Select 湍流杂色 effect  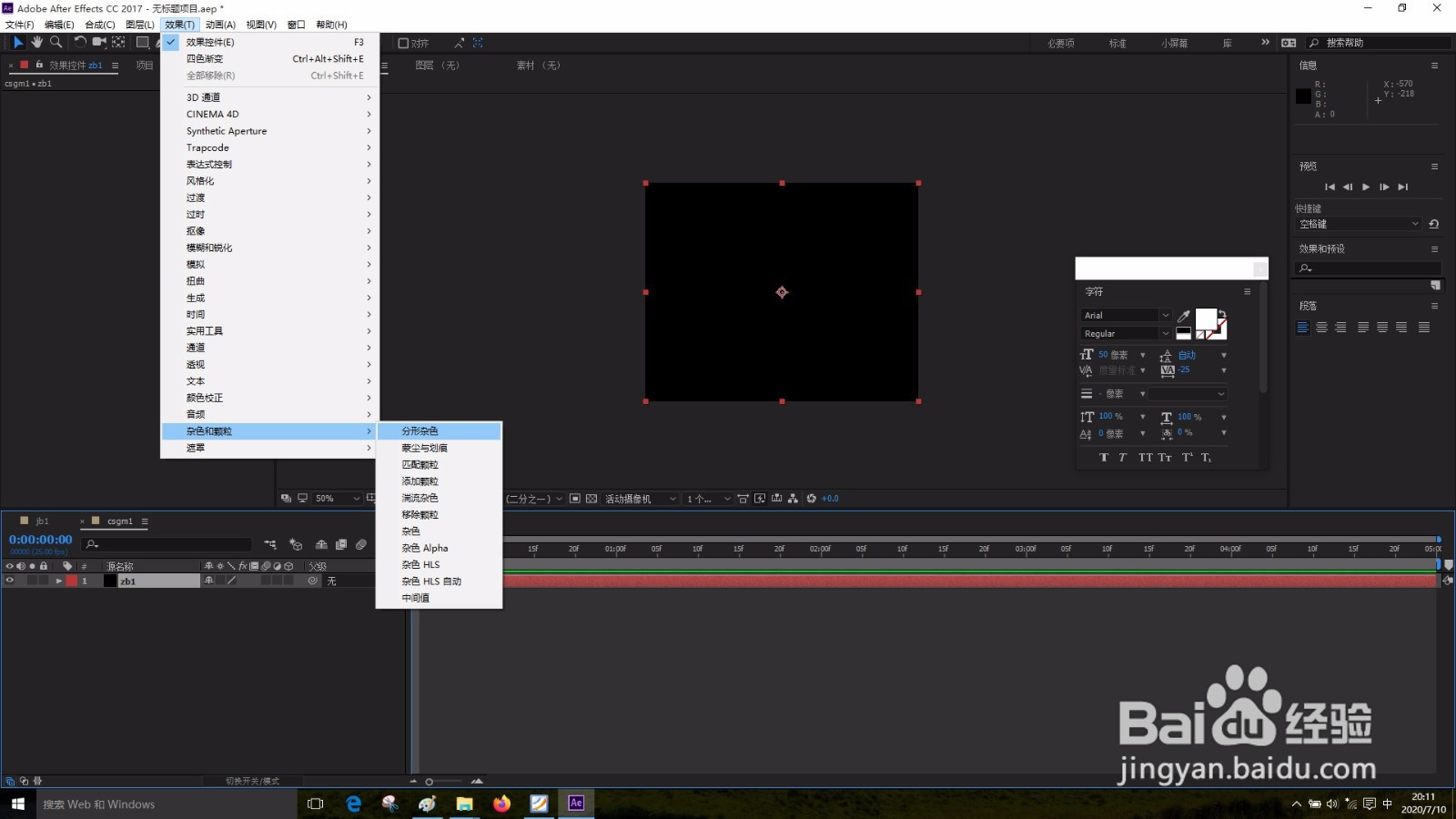pos(439,498)
